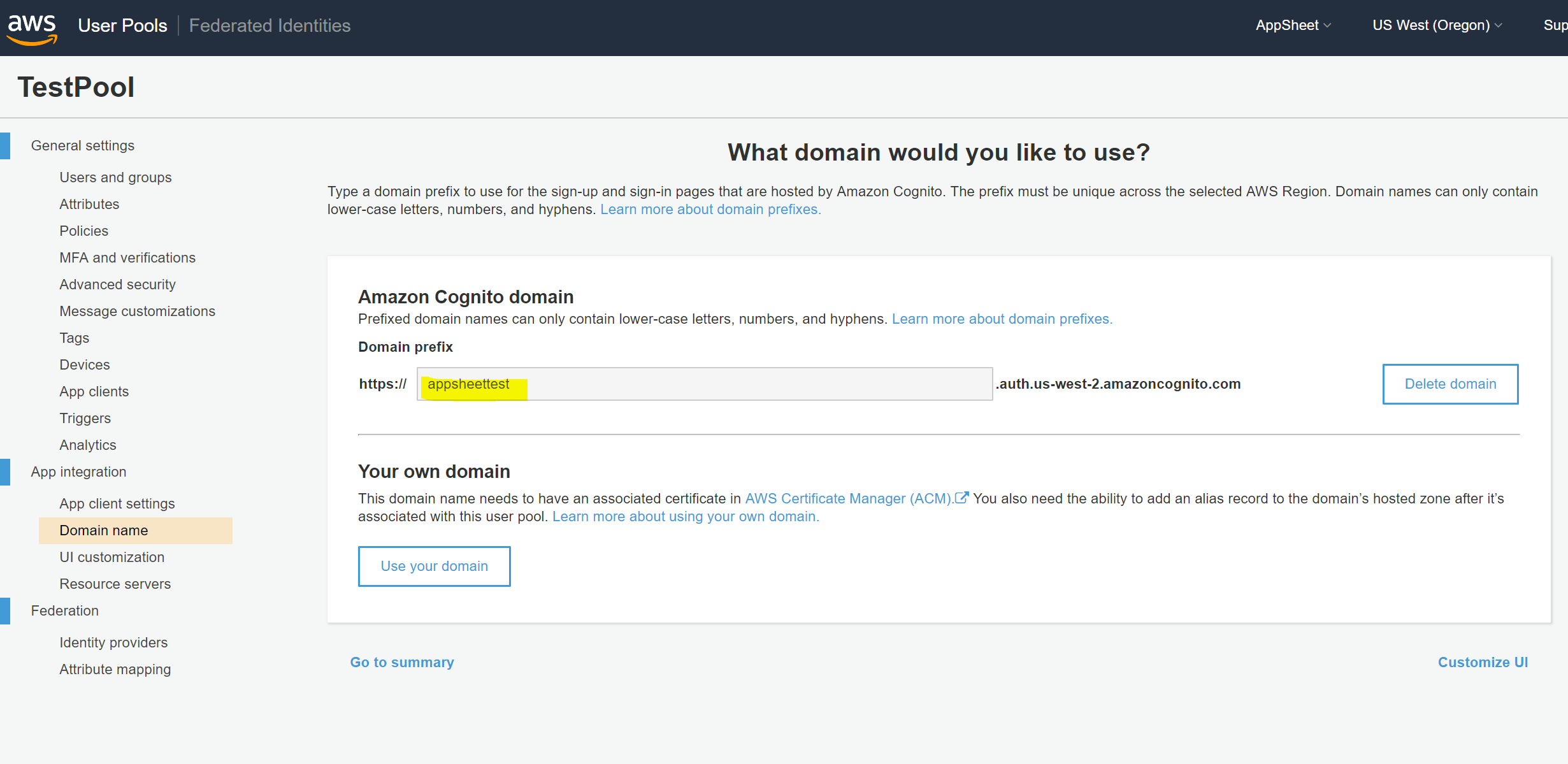Open Learn more about using your own domain

tap(686, 516)
